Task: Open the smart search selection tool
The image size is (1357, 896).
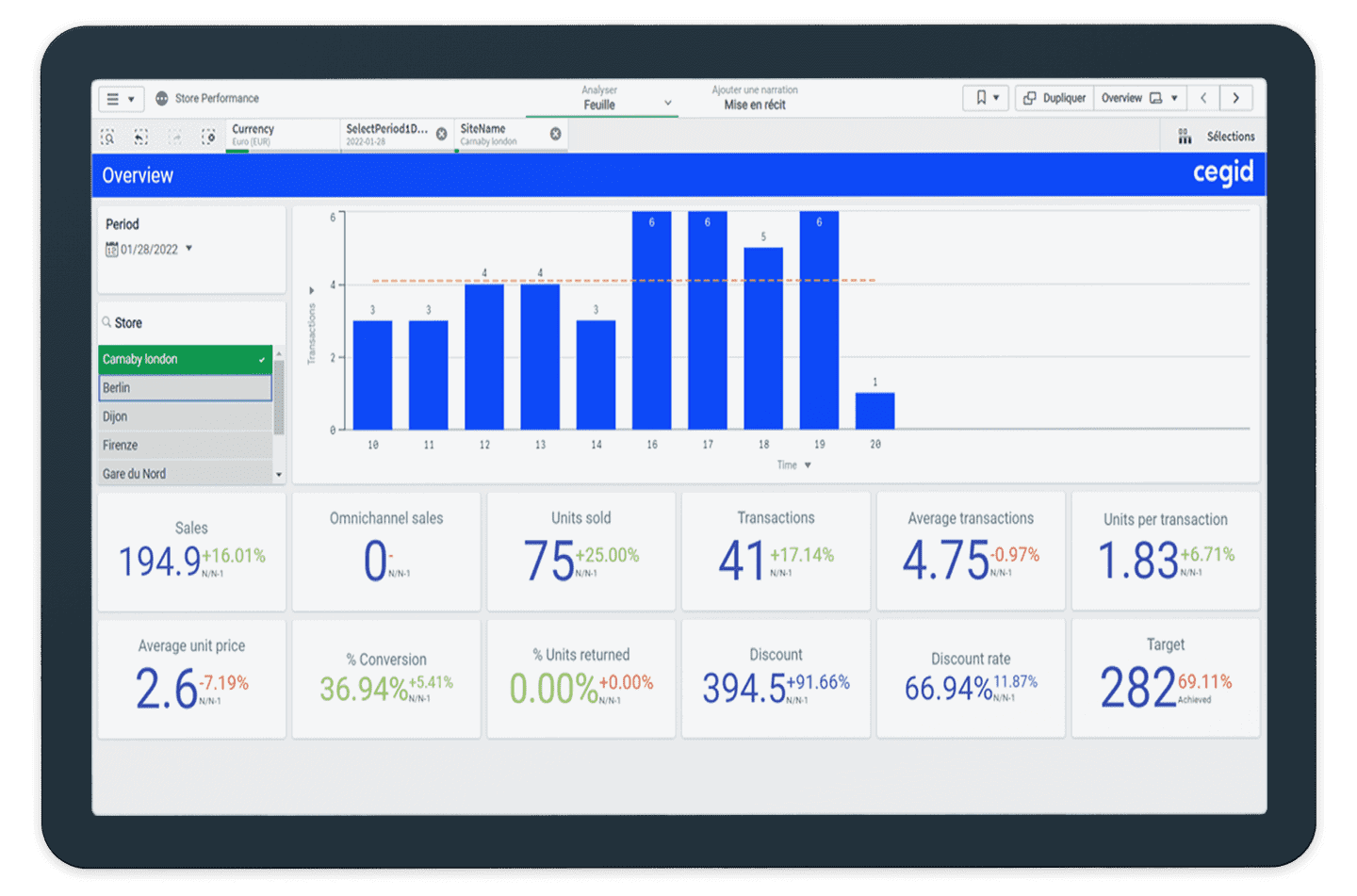Action: click(x=108, y=137)
